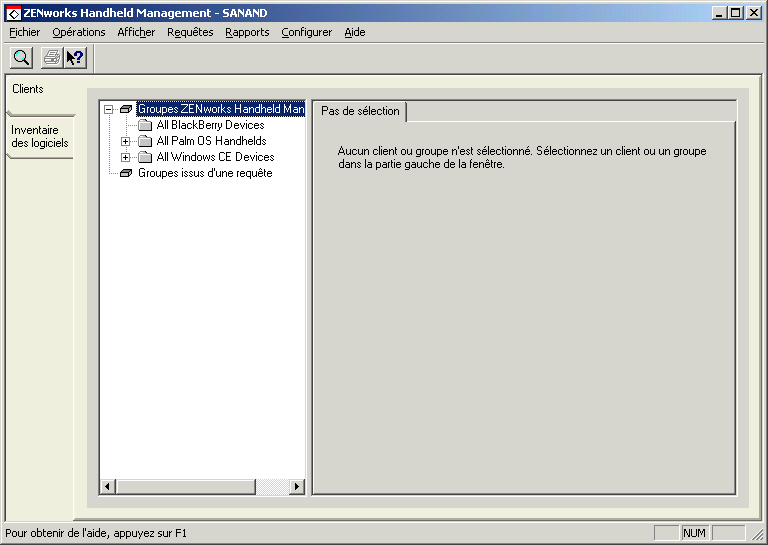
Task: Click the magnifying glass search toolbar icon
Action: pos(22,58)
